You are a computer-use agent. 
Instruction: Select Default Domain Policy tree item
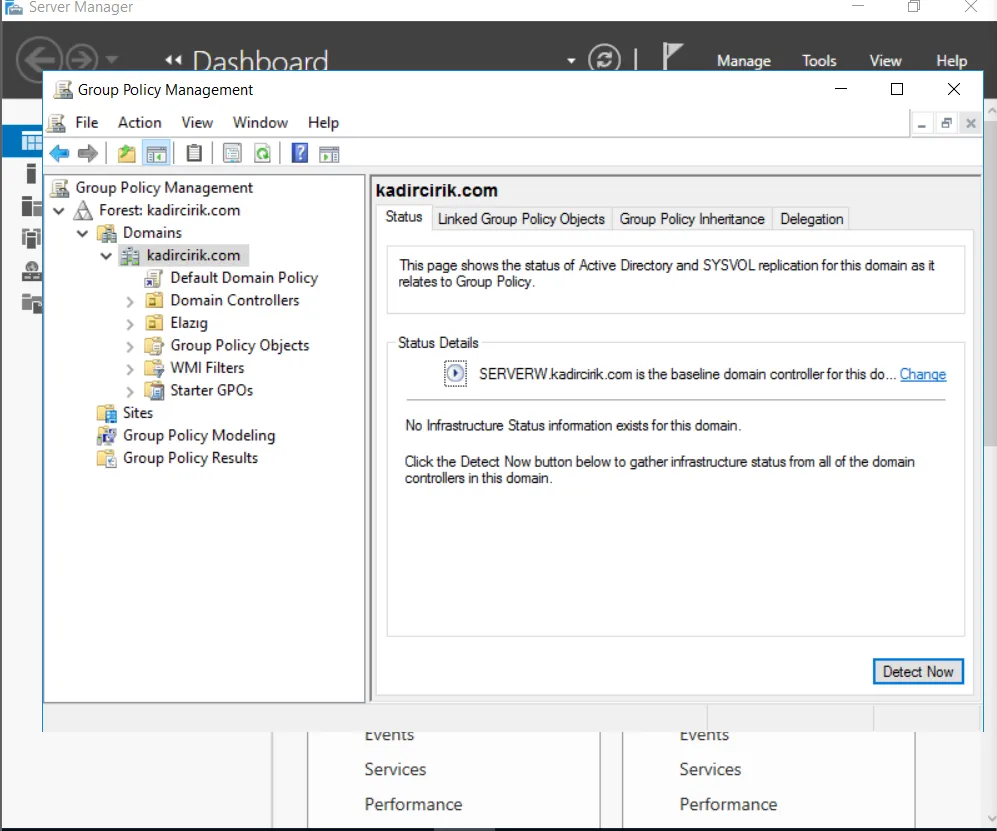pos(244,278)
